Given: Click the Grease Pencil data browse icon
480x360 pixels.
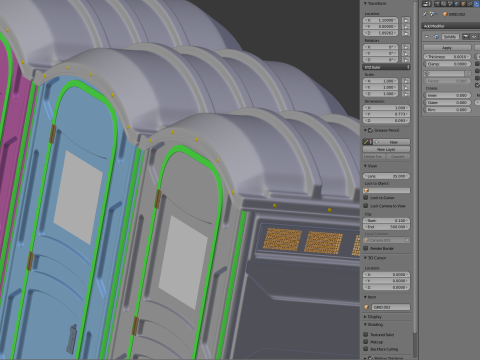Looking at the screenshot, I should click(x=367, y=142).
